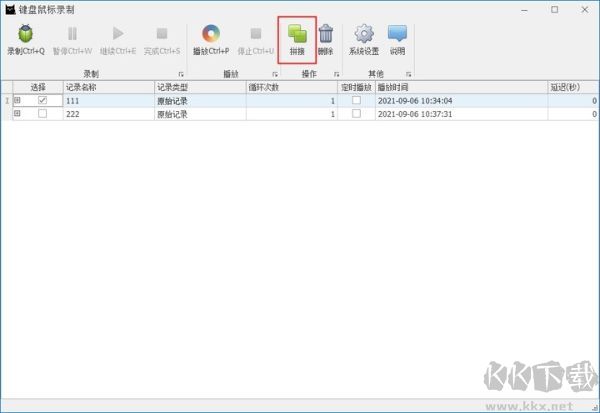Open the 其他 group dialog launcher
Screen dimensions: 600x413
(x=409, y=74)
